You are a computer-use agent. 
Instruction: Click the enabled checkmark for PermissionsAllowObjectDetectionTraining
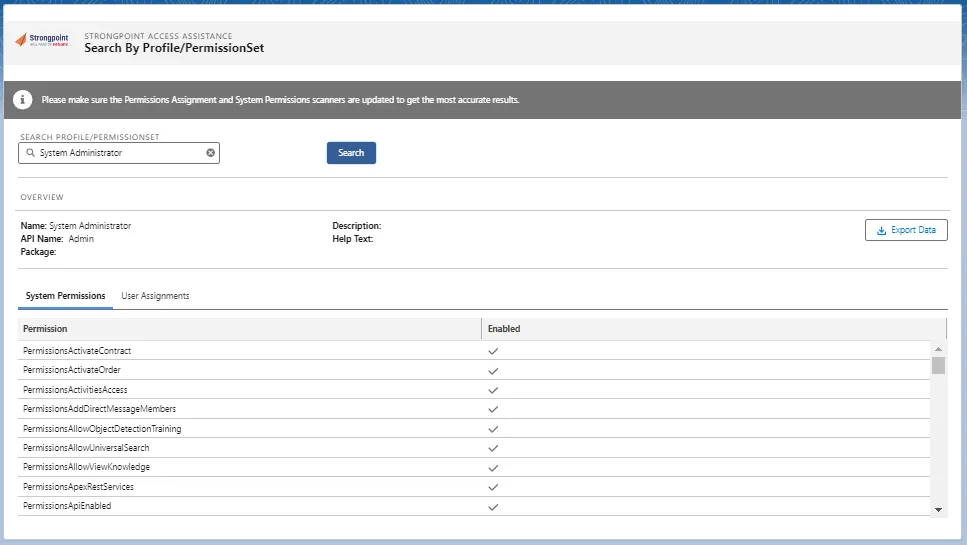[x=493, y=429]
